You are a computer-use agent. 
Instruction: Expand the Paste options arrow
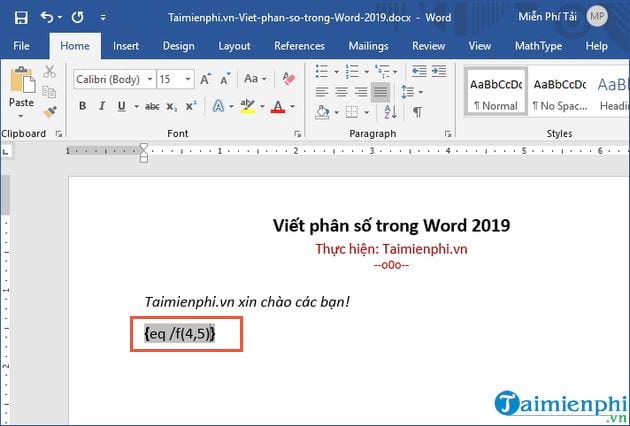(x=21, y=116)
